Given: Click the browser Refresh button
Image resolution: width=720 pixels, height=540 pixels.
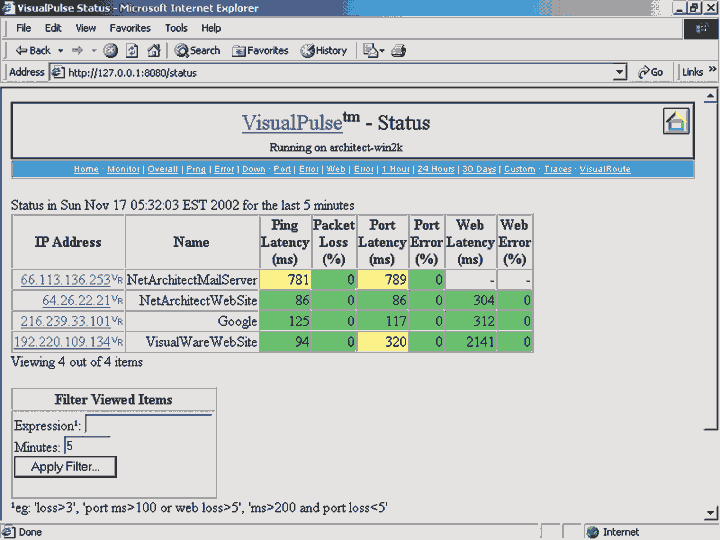Looking at the screenshot, I should 132,50.
